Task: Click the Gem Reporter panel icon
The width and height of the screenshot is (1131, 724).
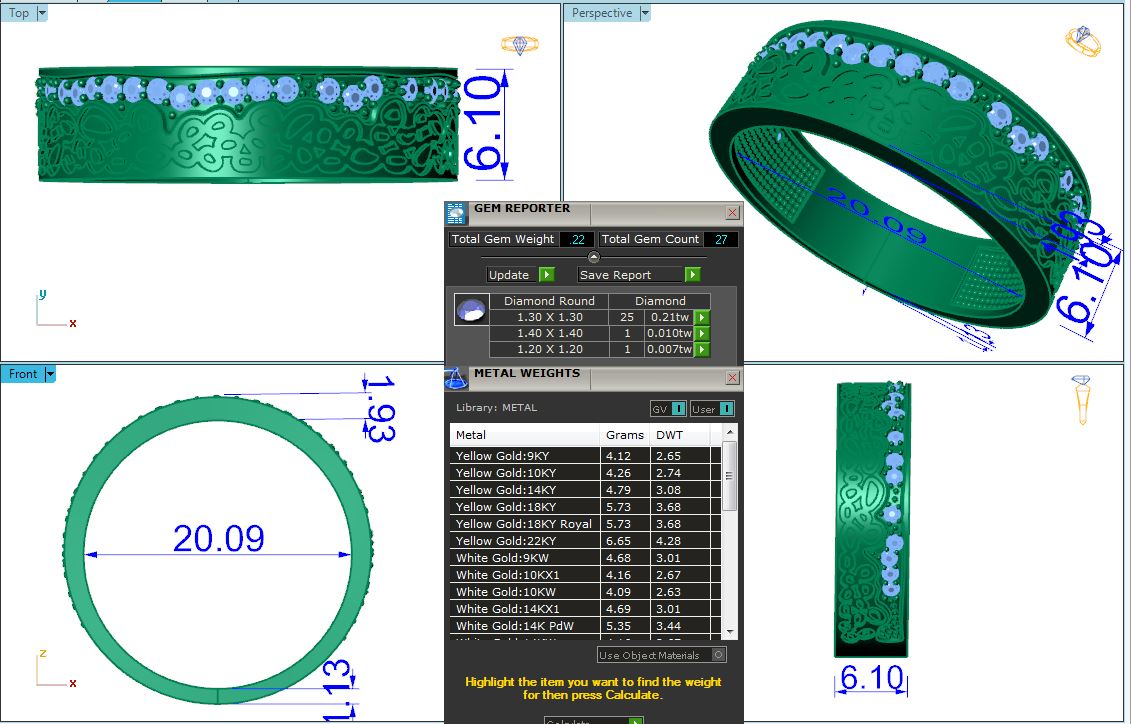Action: coord(456,212)
